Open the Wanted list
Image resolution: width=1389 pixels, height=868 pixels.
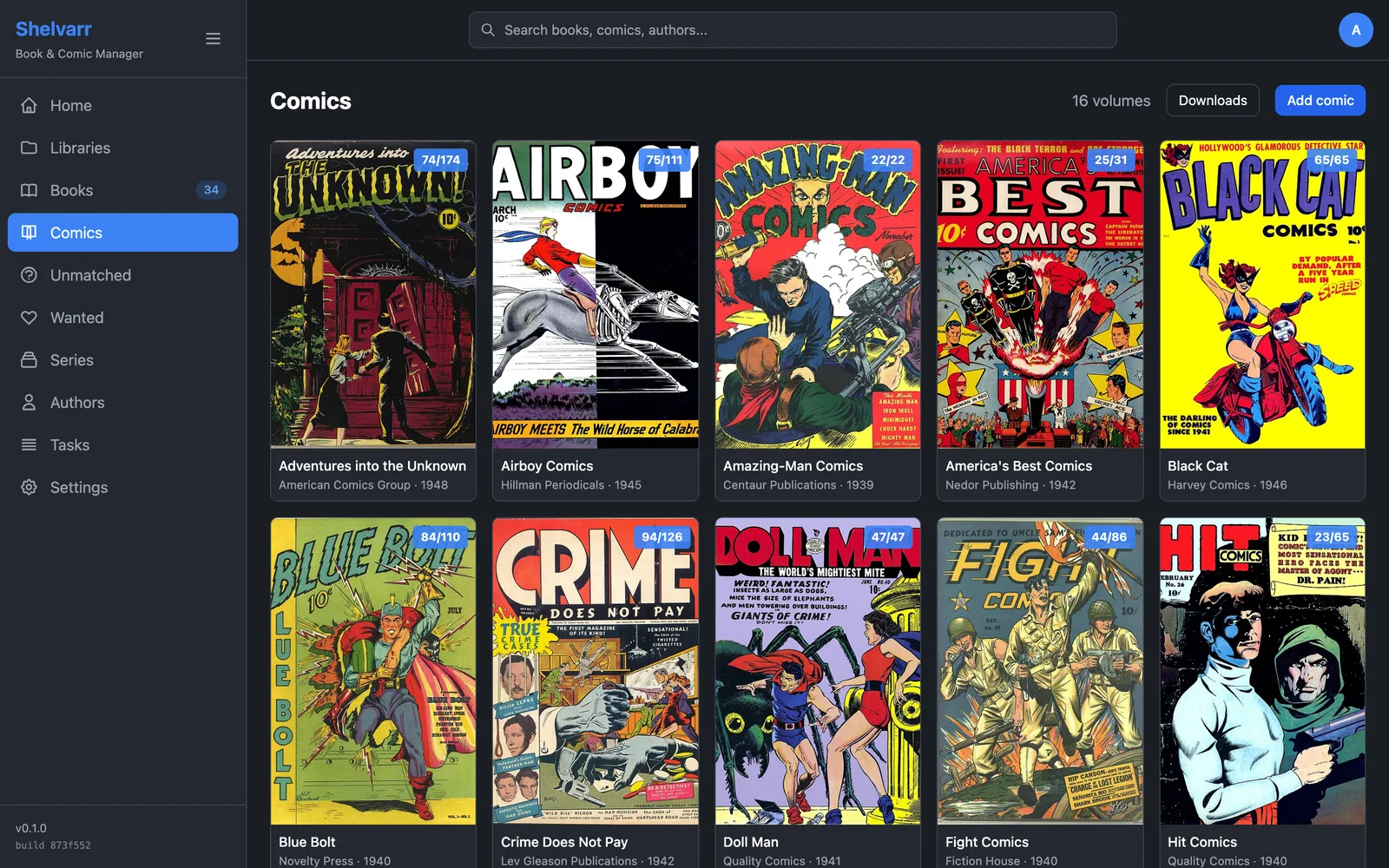point(122,318)
